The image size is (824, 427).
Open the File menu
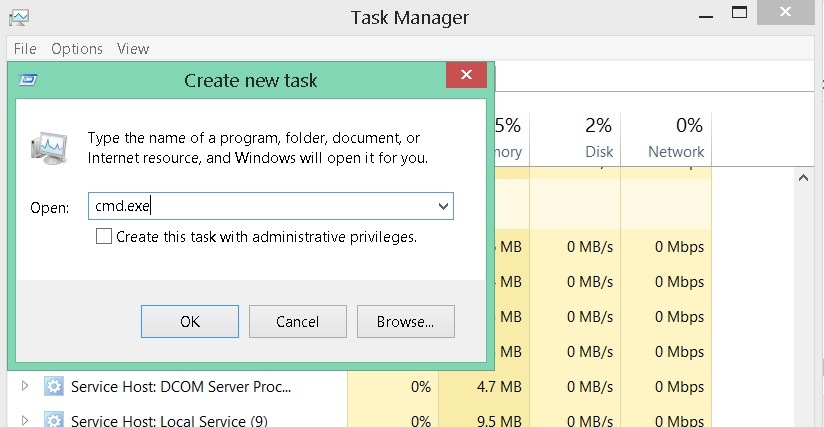click(x=25, y=48)
